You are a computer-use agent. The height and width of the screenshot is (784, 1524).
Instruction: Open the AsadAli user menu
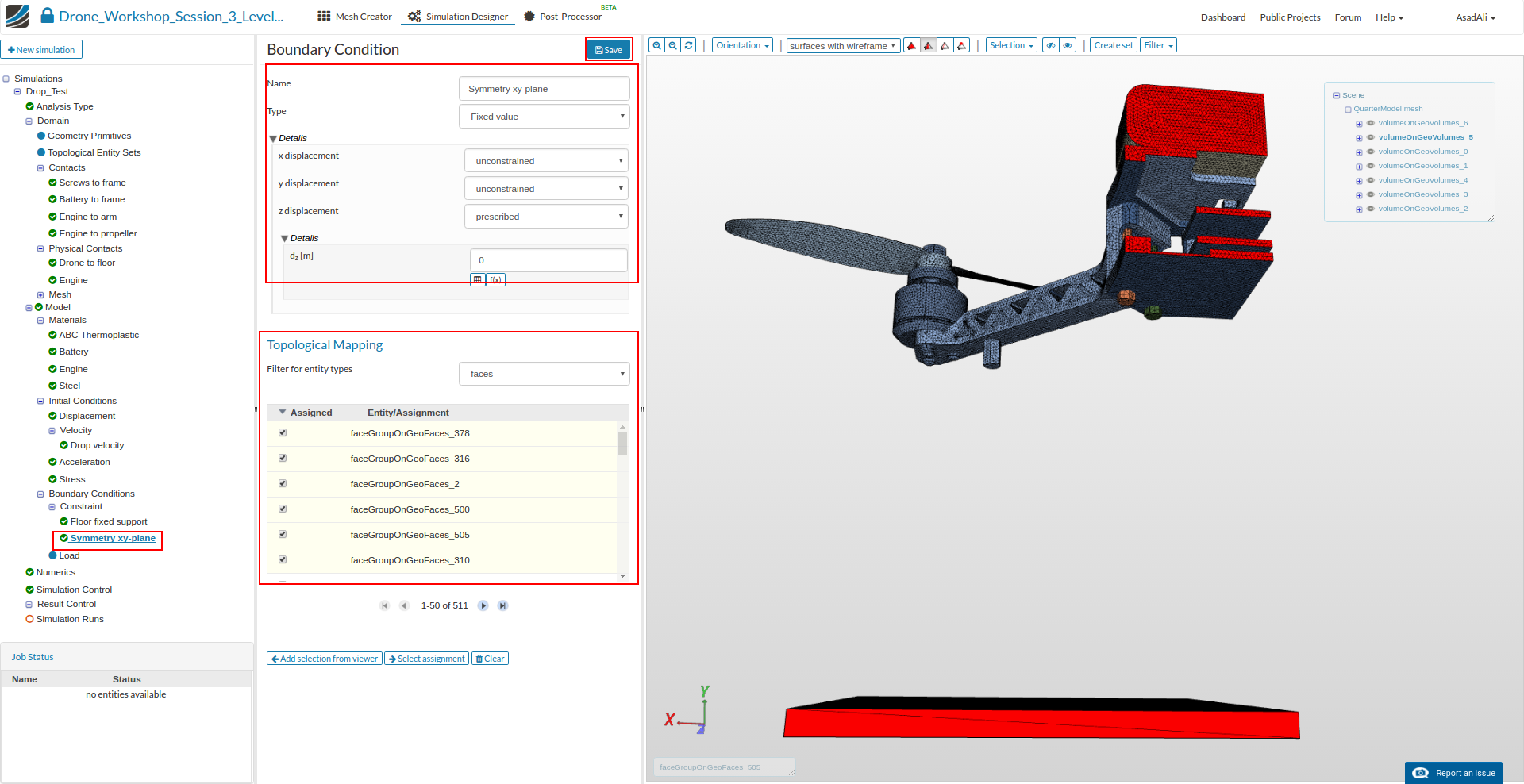(x=1475, y=17)
